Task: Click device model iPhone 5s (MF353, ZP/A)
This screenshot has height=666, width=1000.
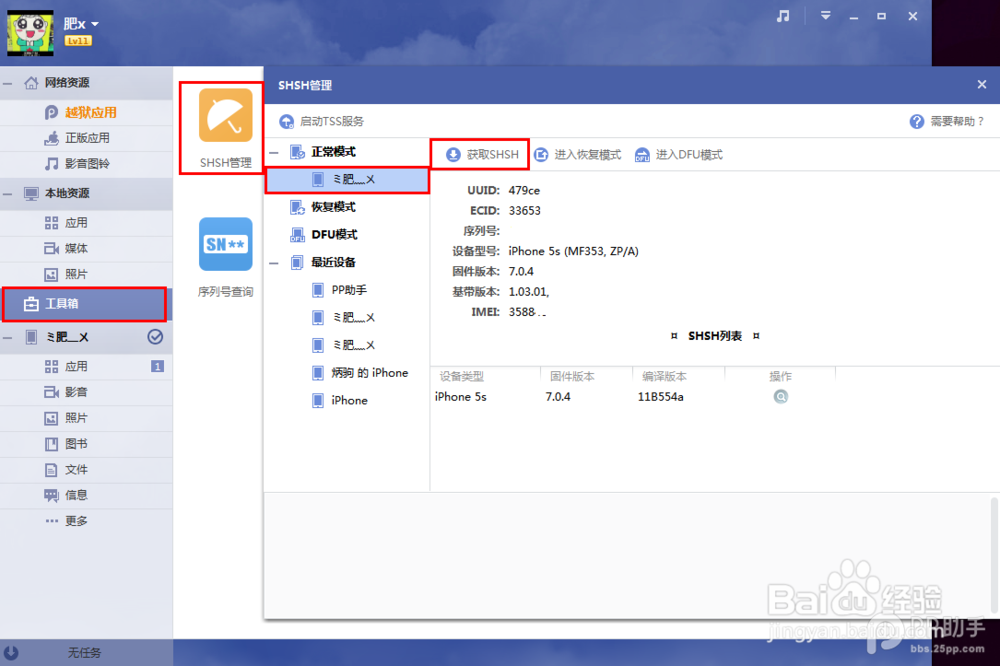Action: [x=573, y=251]
